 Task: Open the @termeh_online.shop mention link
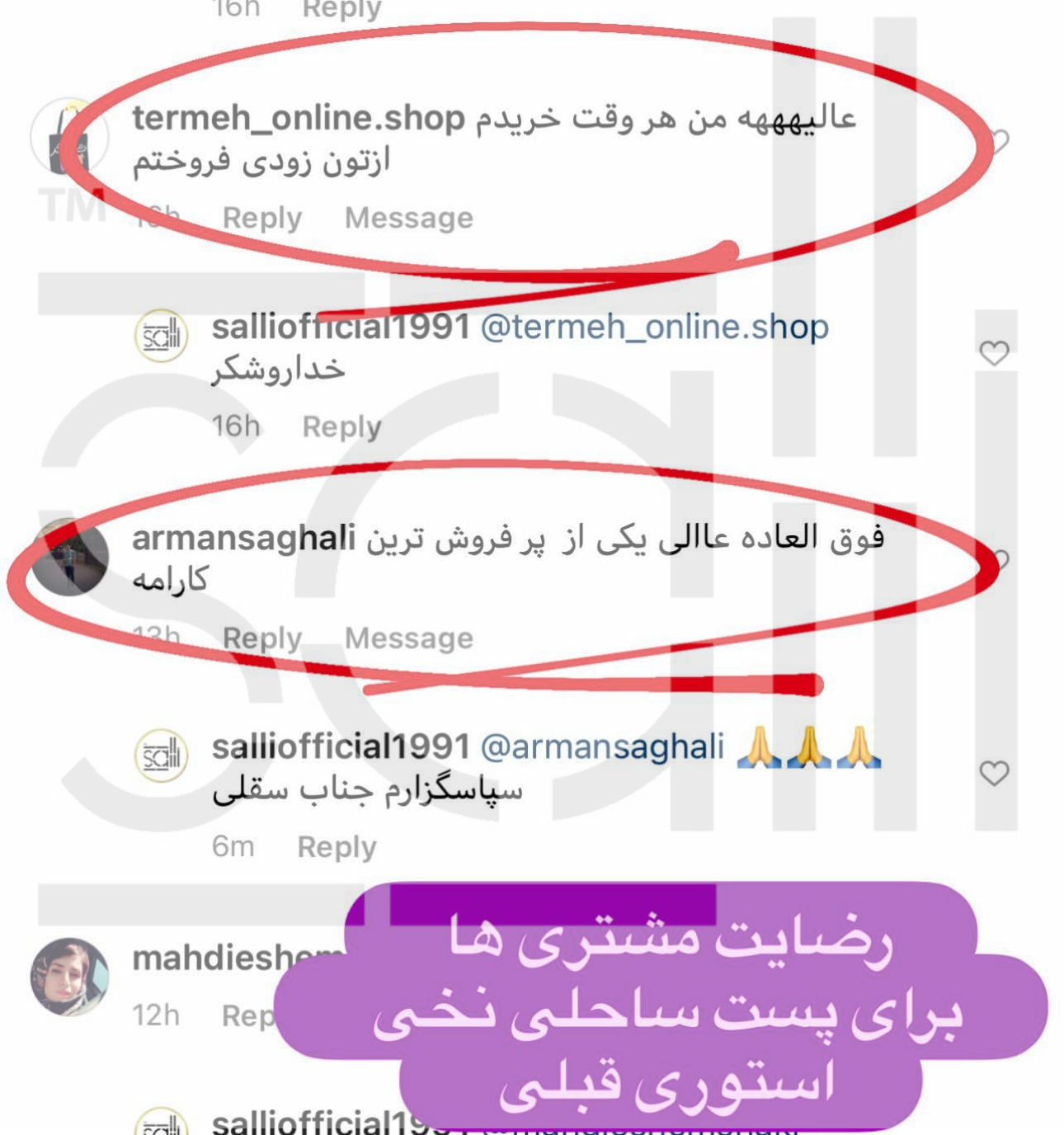(654, 327)
